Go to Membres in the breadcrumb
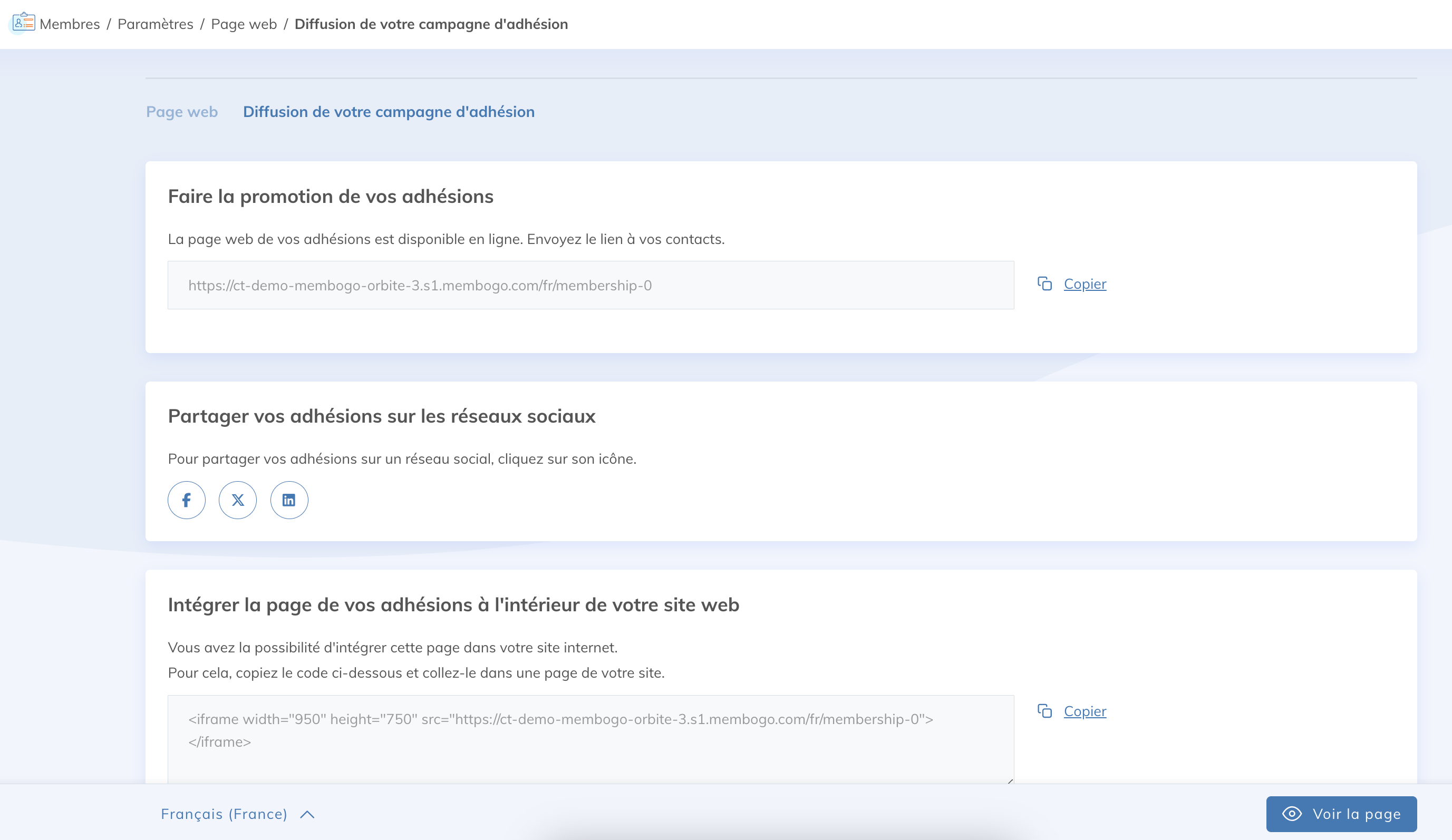This screenshot has width=1452, height=840. (70, 24)
